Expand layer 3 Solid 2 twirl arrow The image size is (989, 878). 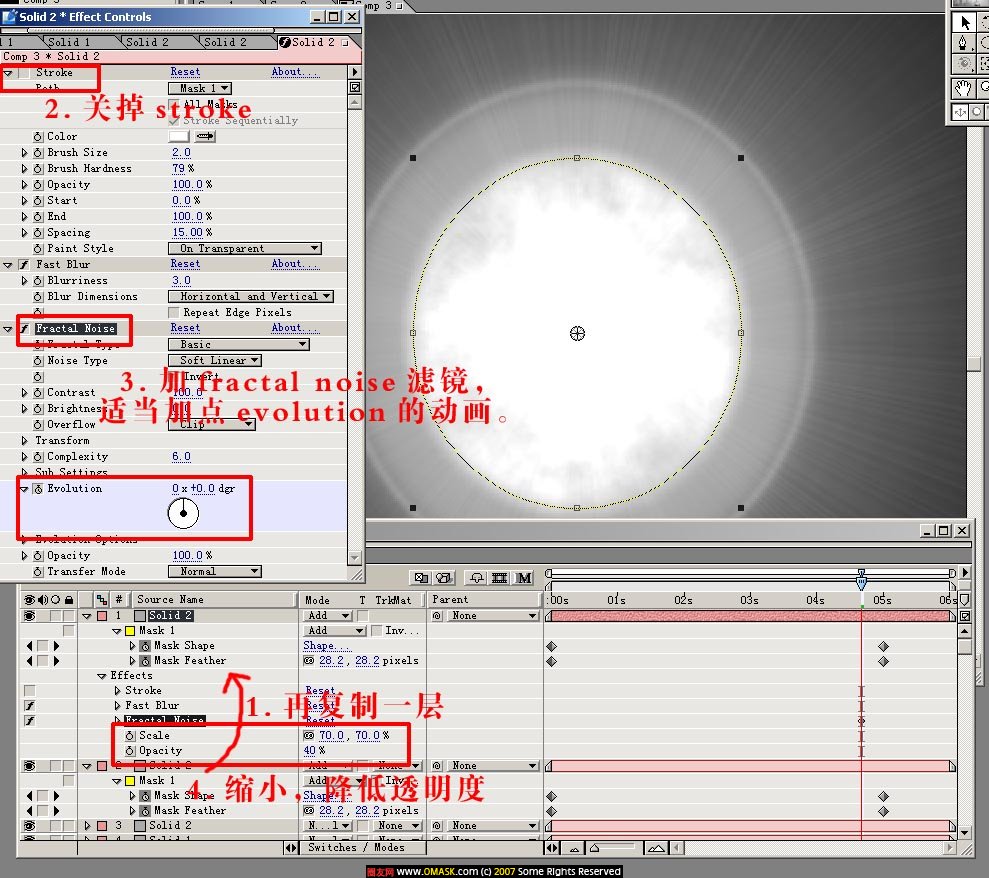tap(87, 826)
